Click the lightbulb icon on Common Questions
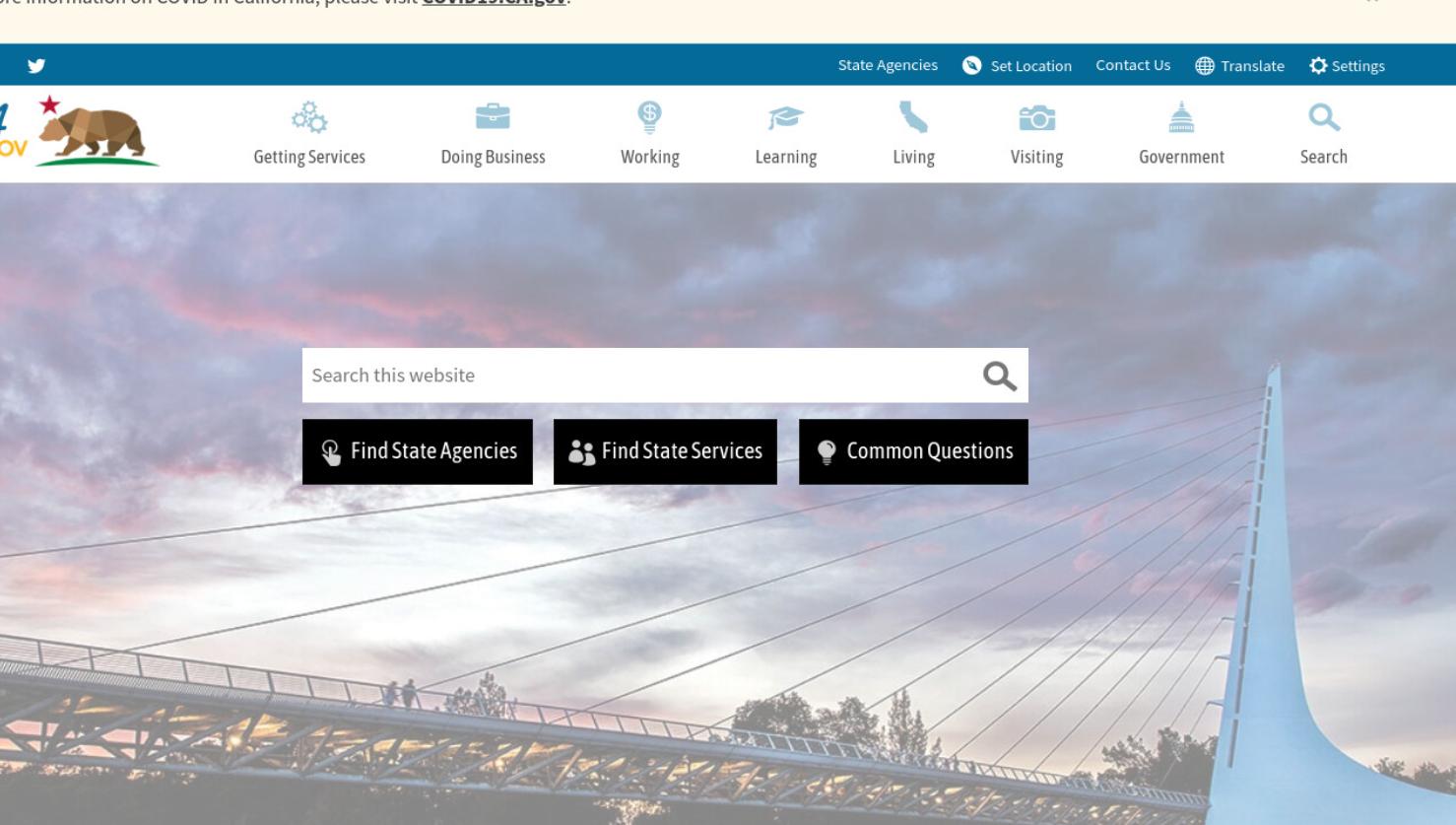 coord(827,451)
